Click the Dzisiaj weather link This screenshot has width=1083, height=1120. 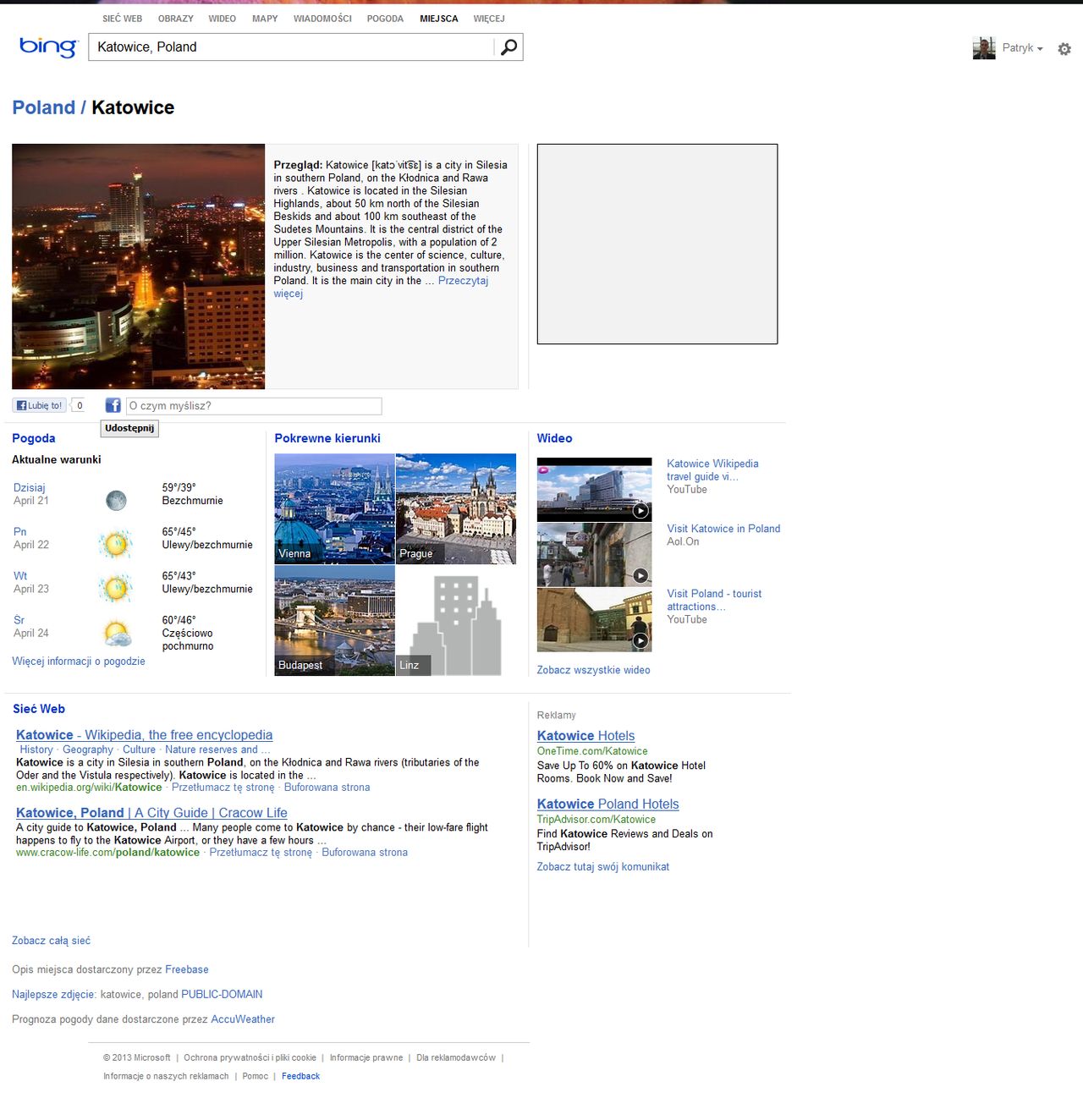[30, 488]
